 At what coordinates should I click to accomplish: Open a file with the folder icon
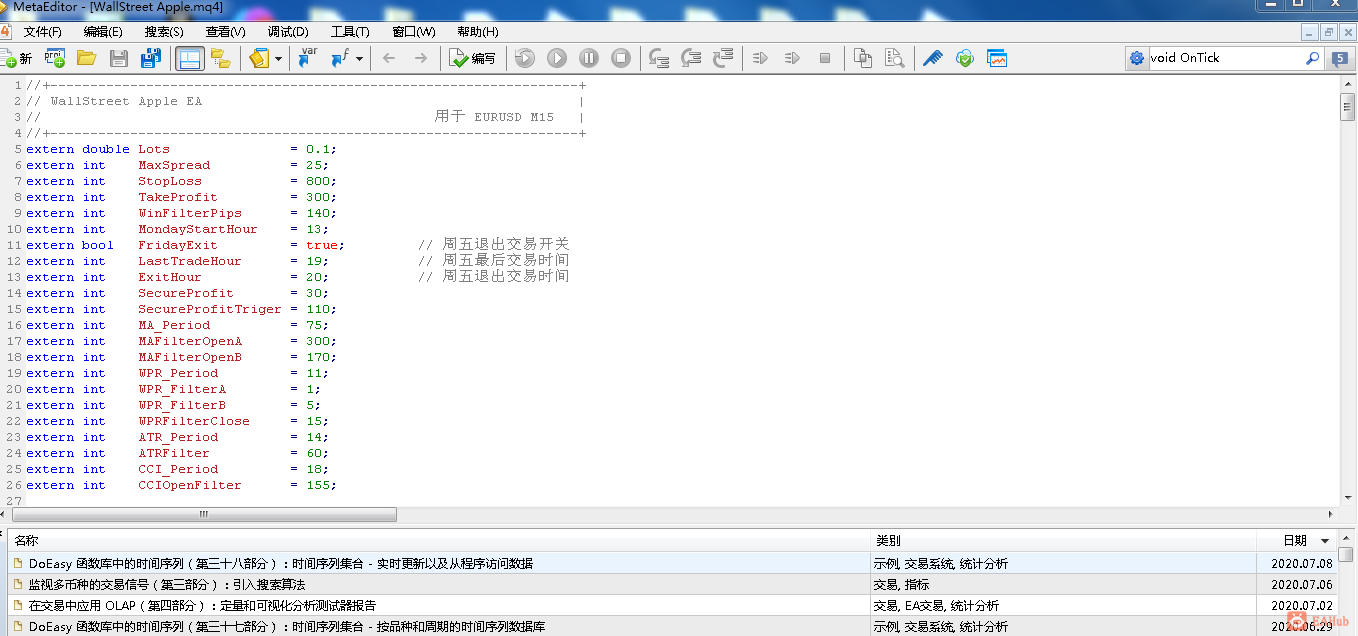(x=86, y=58)
